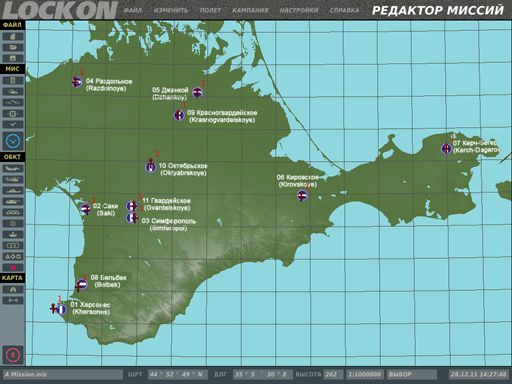512x384 pixels.
Task: Click the checkmark icon in МИС section
Action: pyautogui.click(x=13, y=124)
